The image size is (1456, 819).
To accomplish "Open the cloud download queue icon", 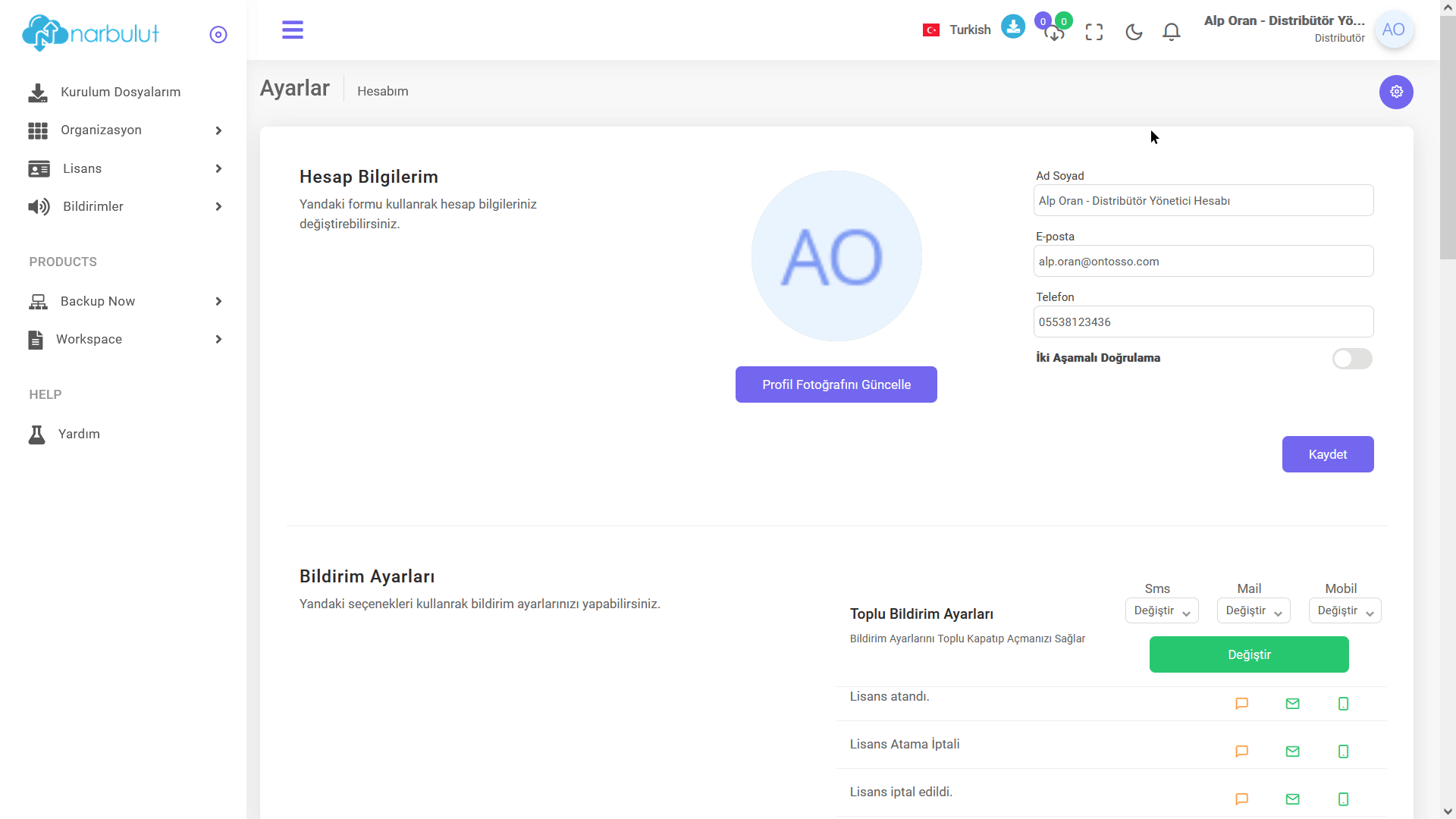I will 1054,33.
